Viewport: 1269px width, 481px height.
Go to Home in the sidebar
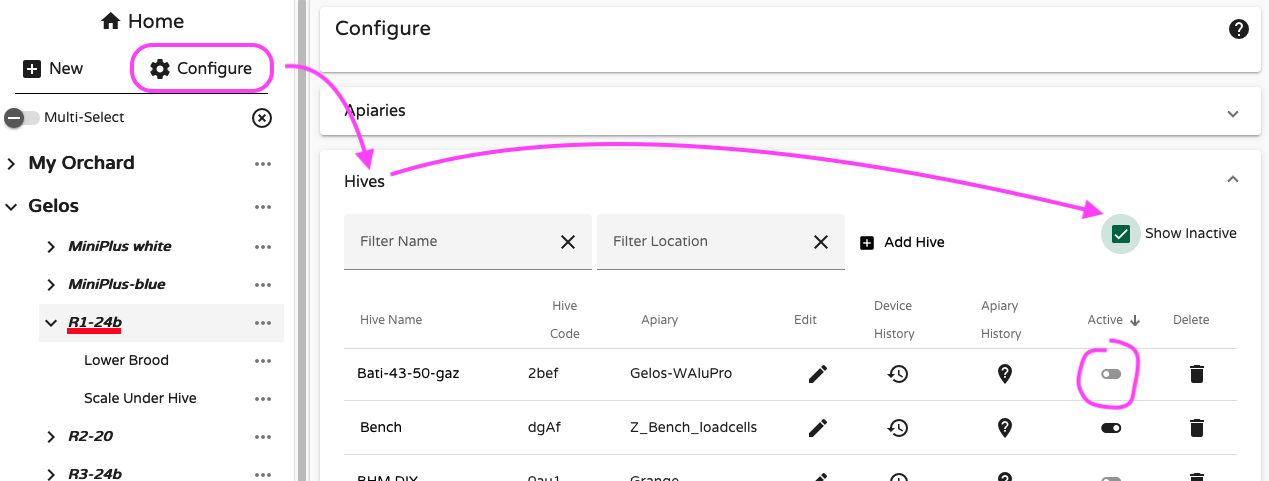(x=143, y=21)
